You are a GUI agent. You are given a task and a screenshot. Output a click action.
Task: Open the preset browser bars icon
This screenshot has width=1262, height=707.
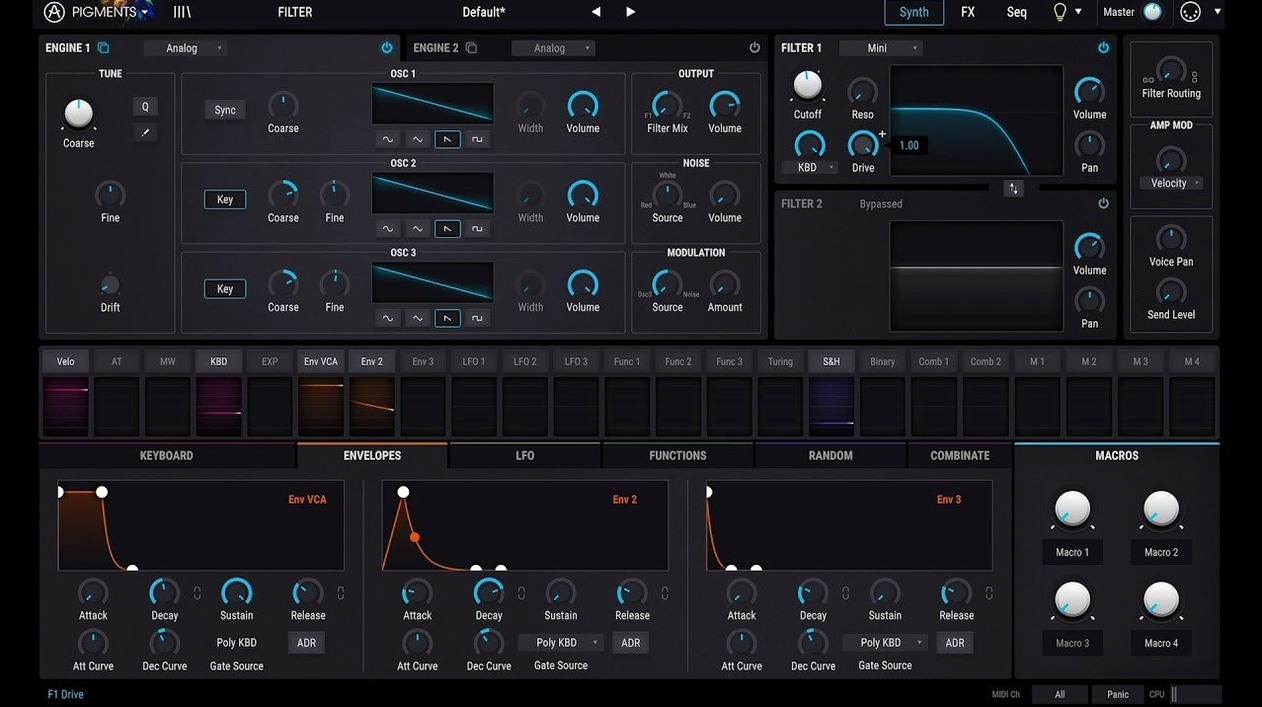182,12
